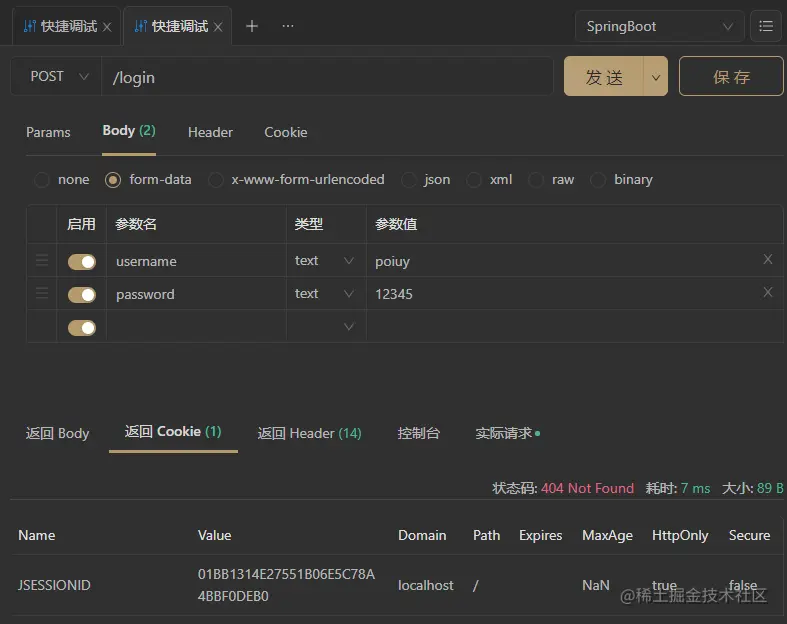
Task: Click the HttpOnly column header
Action: pos(680,536)
